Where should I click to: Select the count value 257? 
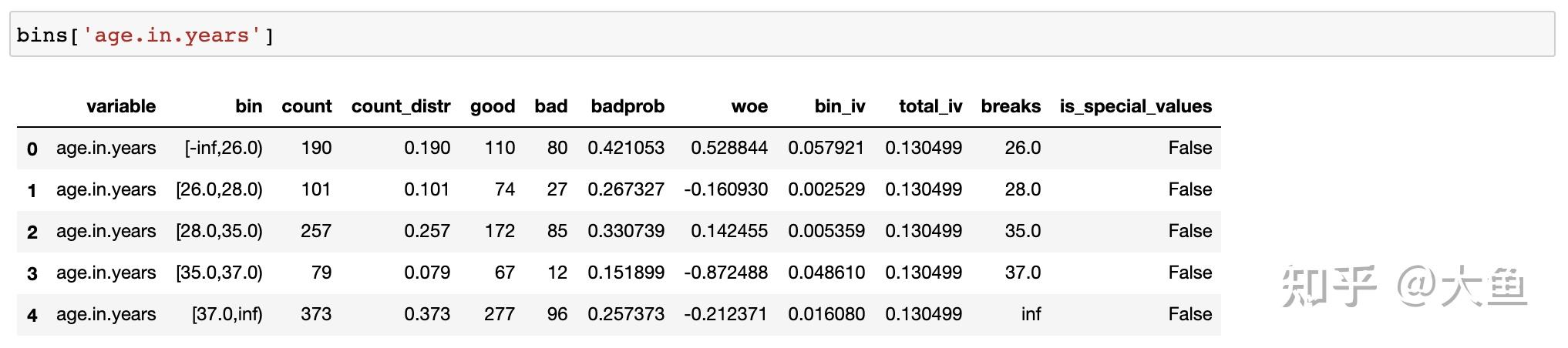[316, 231]
